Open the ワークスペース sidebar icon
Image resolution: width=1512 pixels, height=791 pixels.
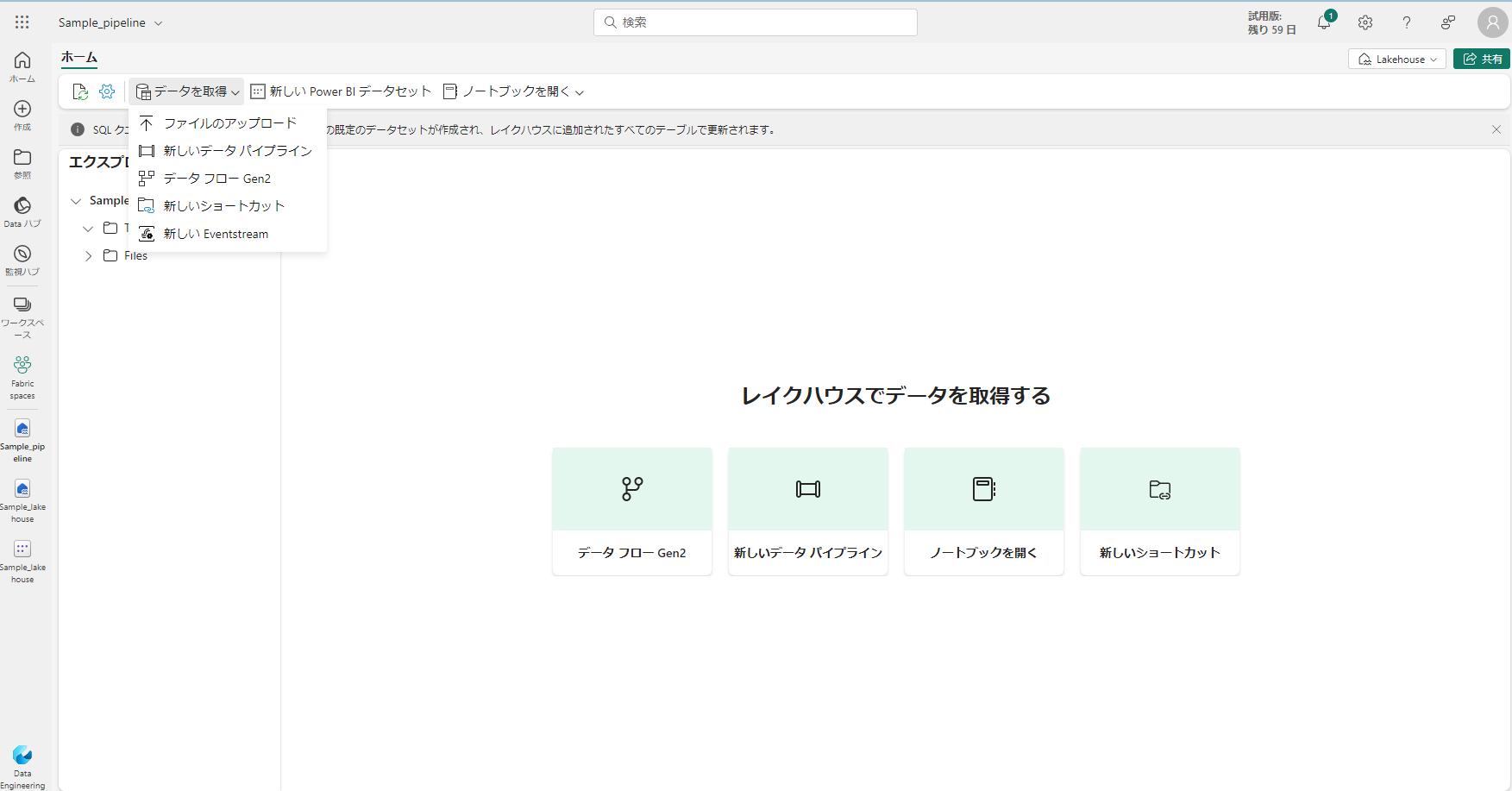point(22,317)
